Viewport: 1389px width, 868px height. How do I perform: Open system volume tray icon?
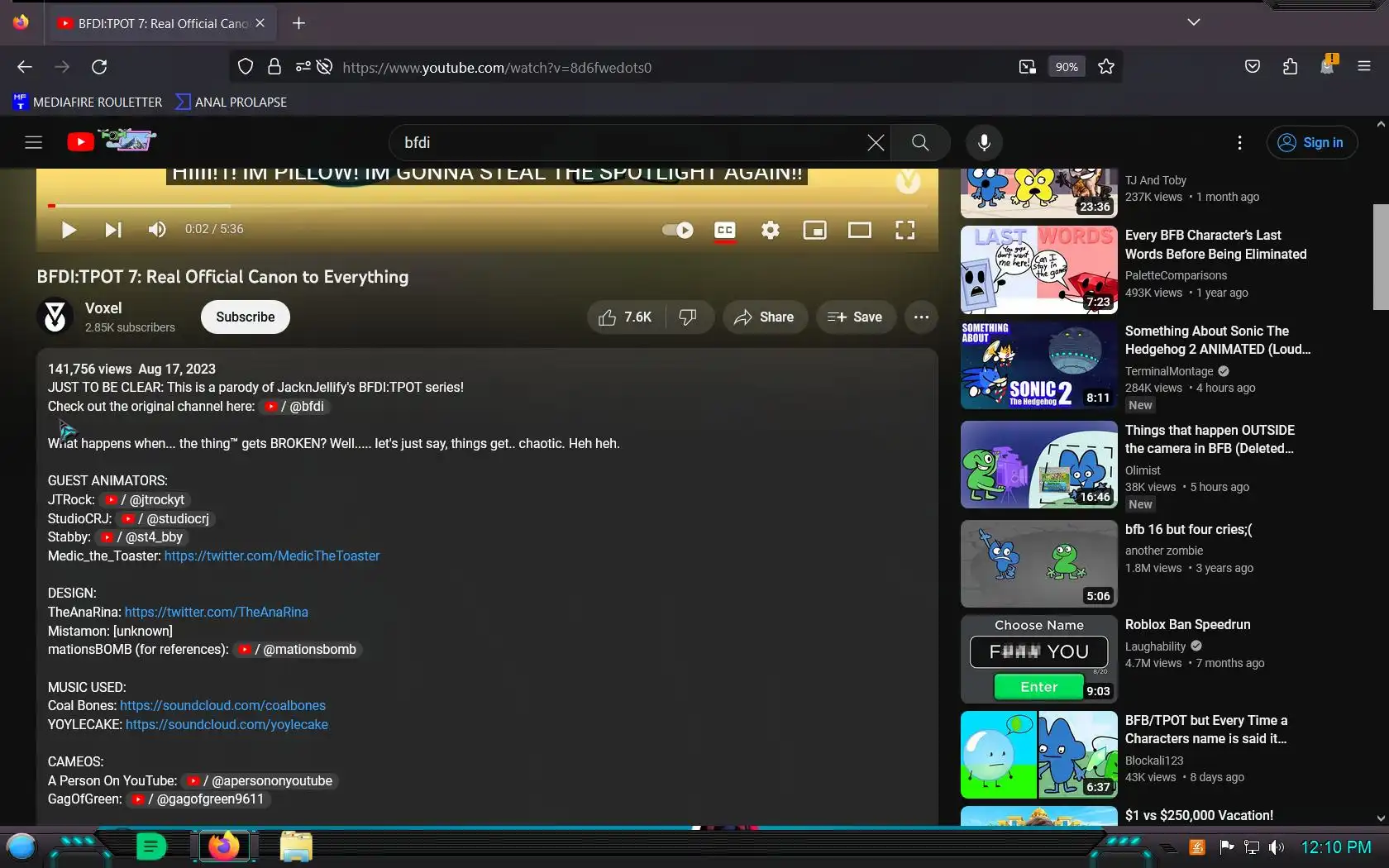1277,847
